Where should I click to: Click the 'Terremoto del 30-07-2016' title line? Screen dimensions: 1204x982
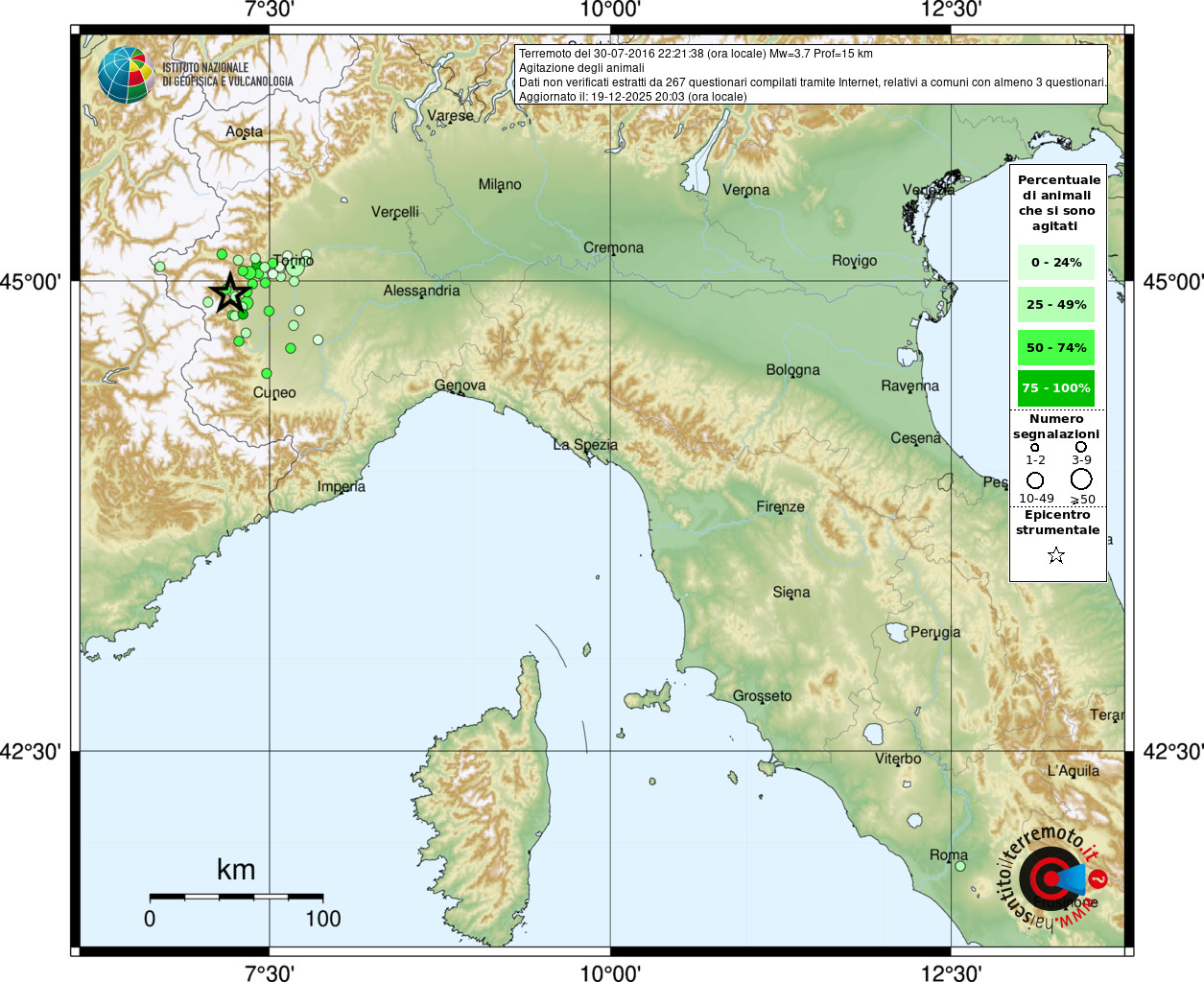click(x=696, y=54)
